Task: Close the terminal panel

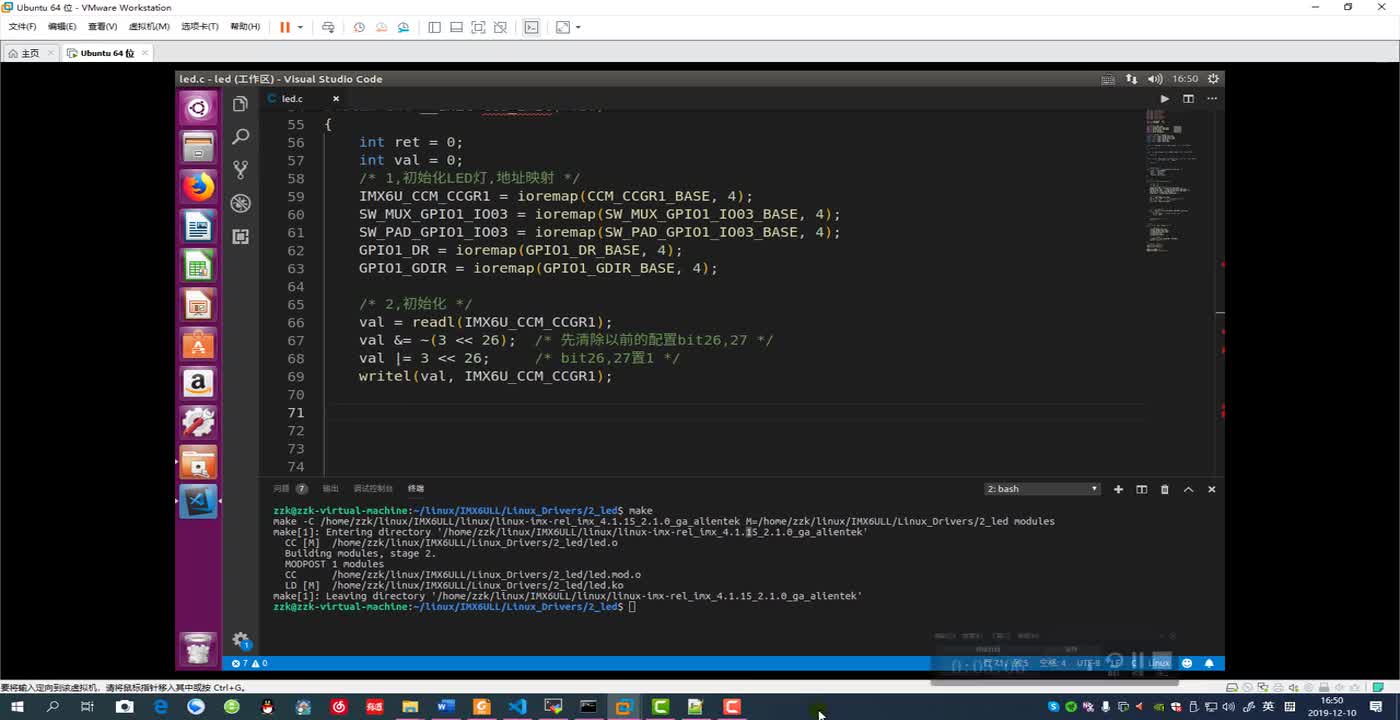Action: (1211, 489)
